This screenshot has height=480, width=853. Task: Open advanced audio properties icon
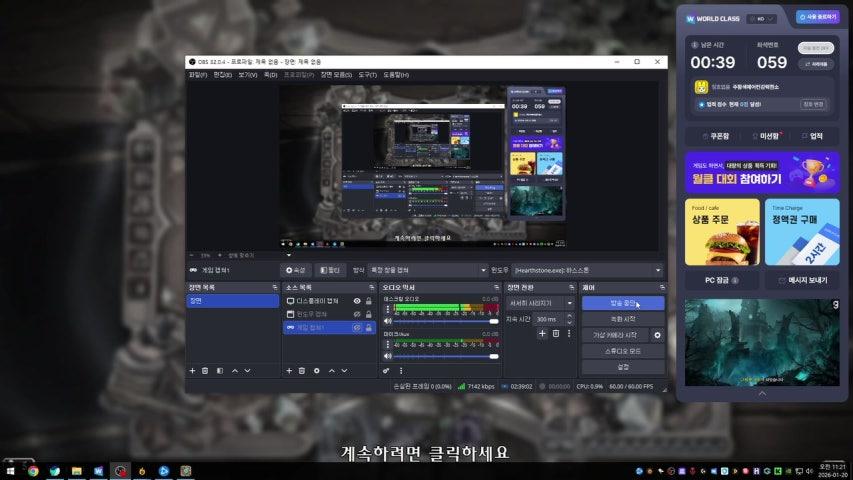(387, 370)
